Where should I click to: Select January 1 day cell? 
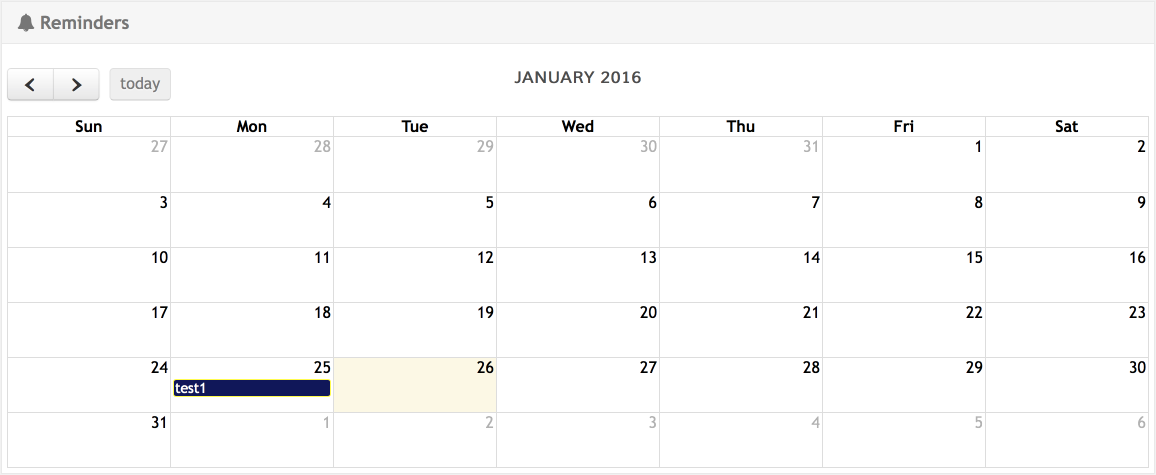pos(904,165)
